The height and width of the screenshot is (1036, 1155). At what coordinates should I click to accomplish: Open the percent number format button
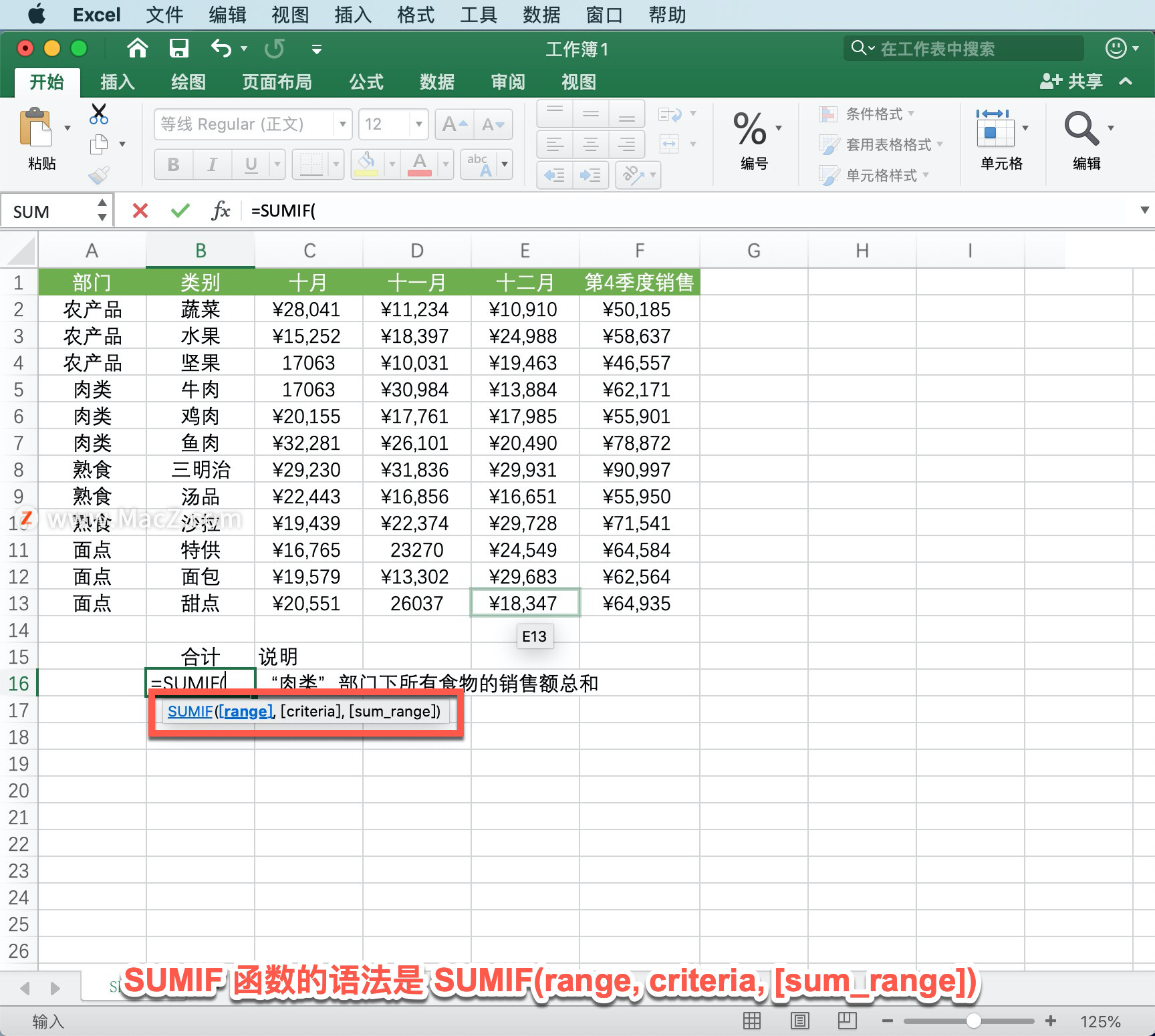(x=751, y=128)
